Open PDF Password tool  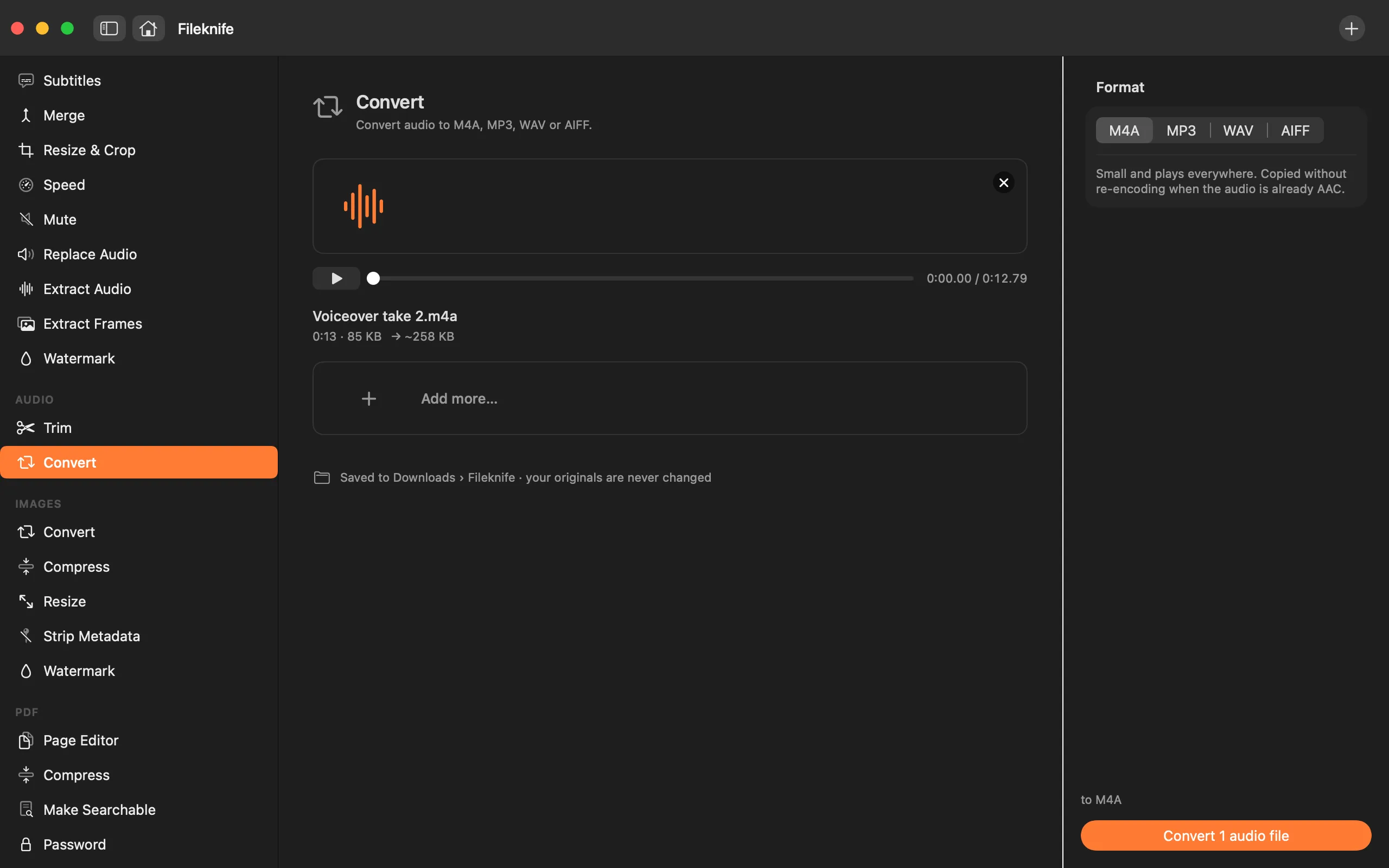[139, 845]
